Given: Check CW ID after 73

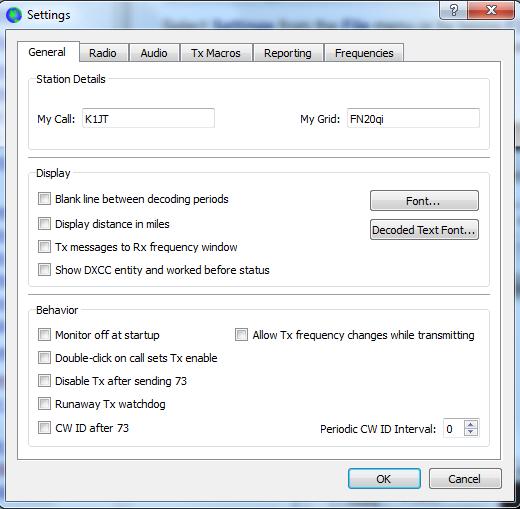Looking at the screenshot, I should coord(44,428).
